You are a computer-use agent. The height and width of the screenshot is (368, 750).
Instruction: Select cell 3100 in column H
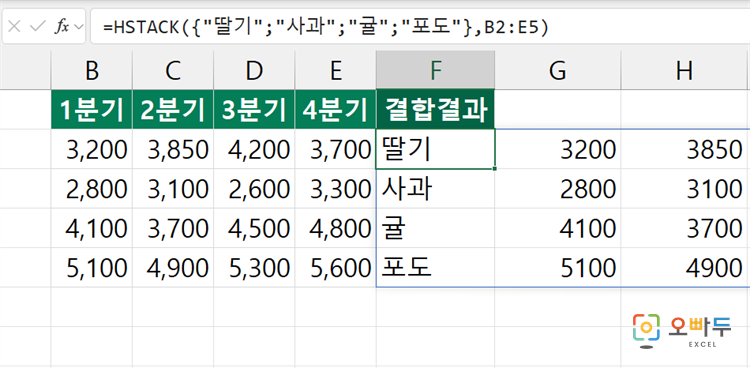click(685, 189)
